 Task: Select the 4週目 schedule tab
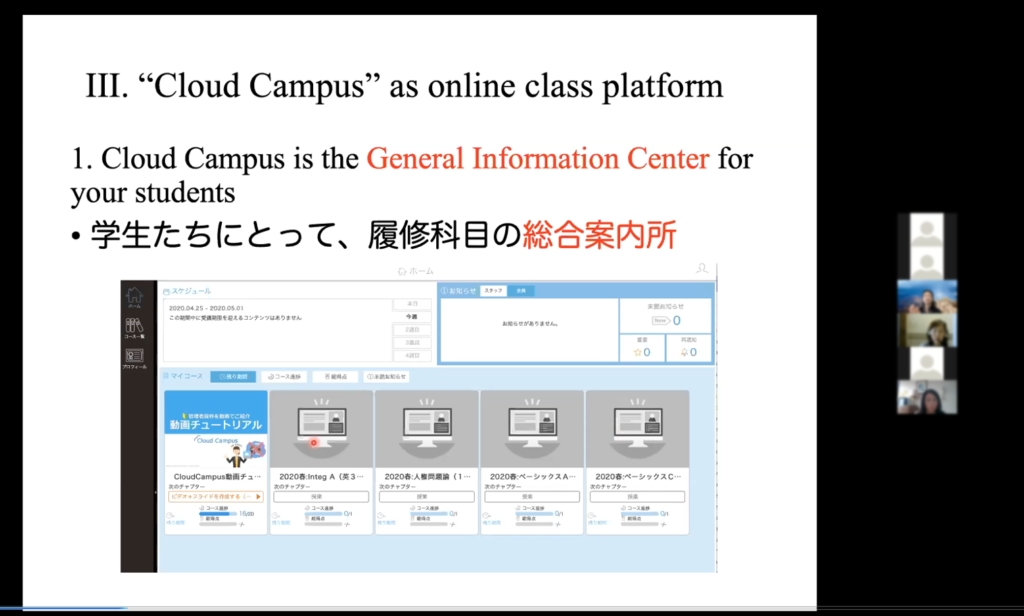coord(412,356)
